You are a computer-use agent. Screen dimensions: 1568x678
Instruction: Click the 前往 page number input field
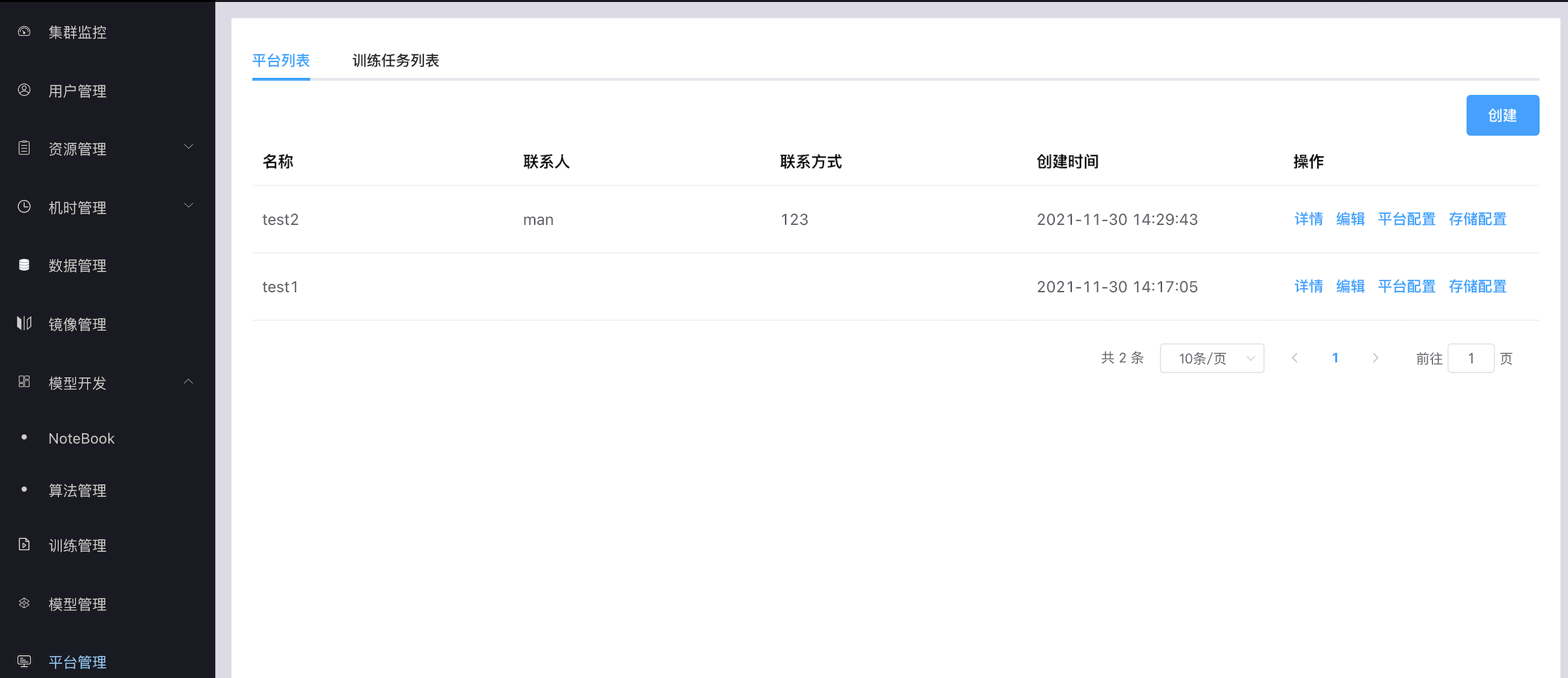click(x=1471, y=358)
